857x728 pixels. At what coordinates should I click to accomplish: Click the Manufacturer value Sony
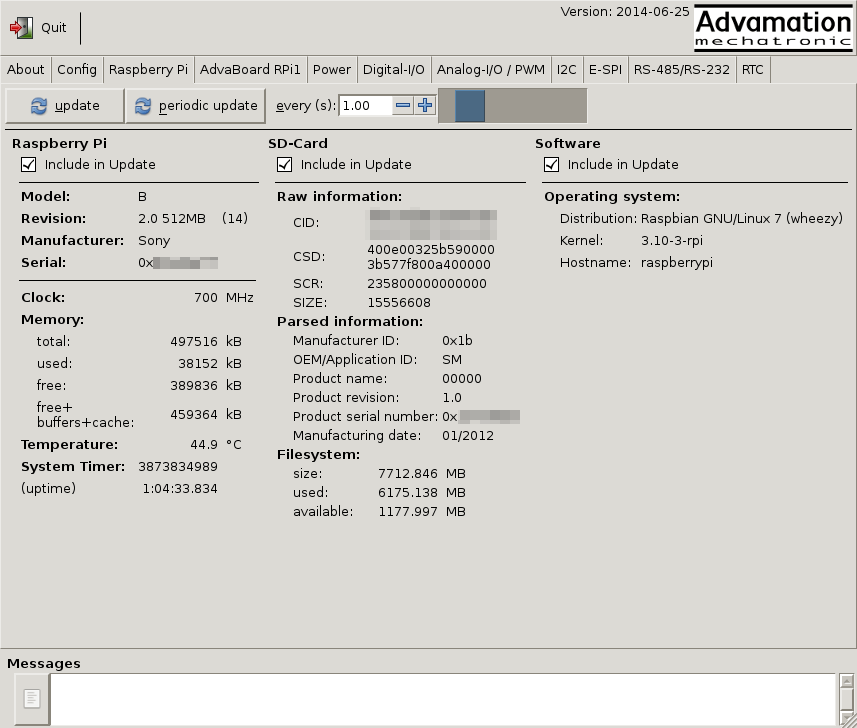pos(154,240)
